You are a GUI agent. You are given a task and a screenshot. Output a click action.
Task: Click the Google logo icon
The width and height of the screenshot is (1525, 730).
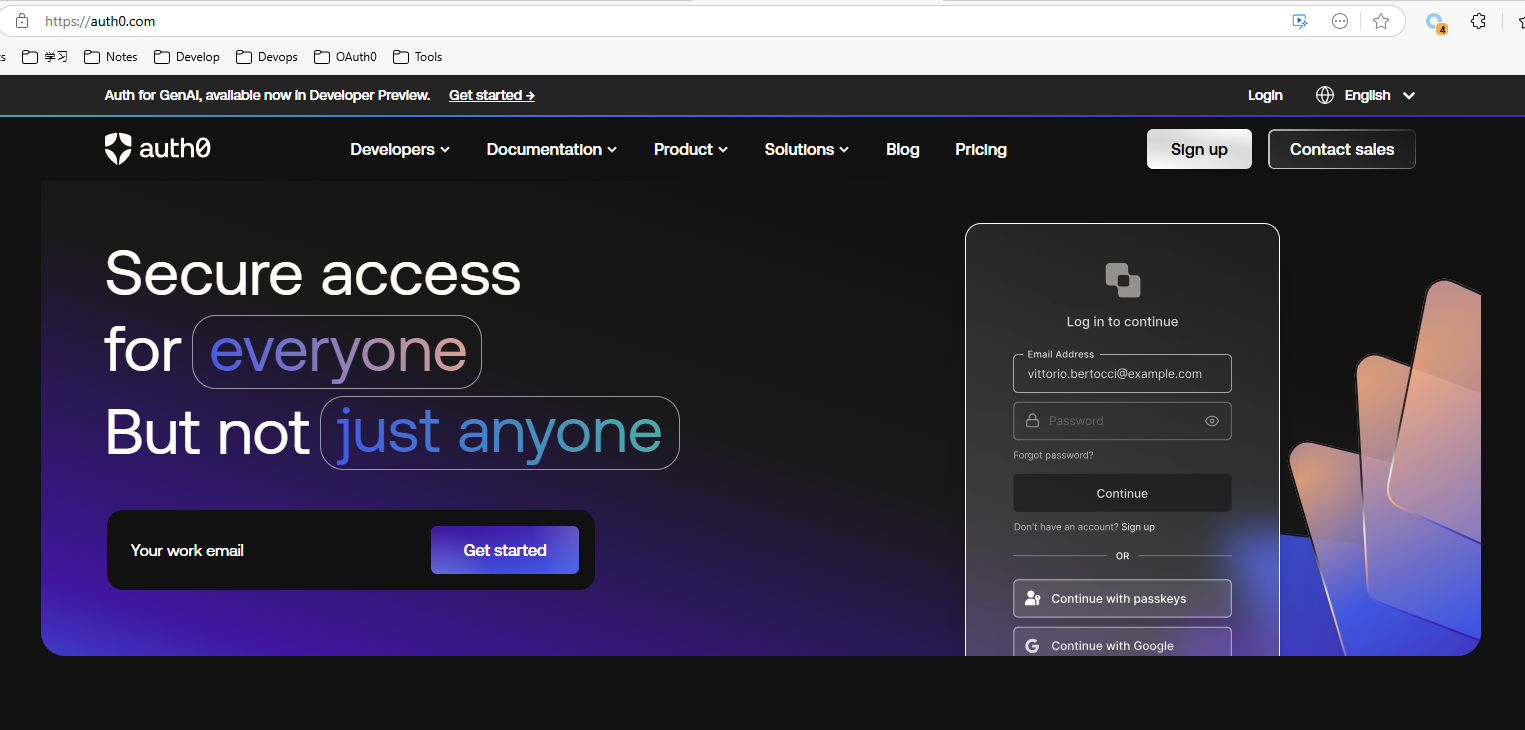pyautogui.click(x=1032, y=646)
